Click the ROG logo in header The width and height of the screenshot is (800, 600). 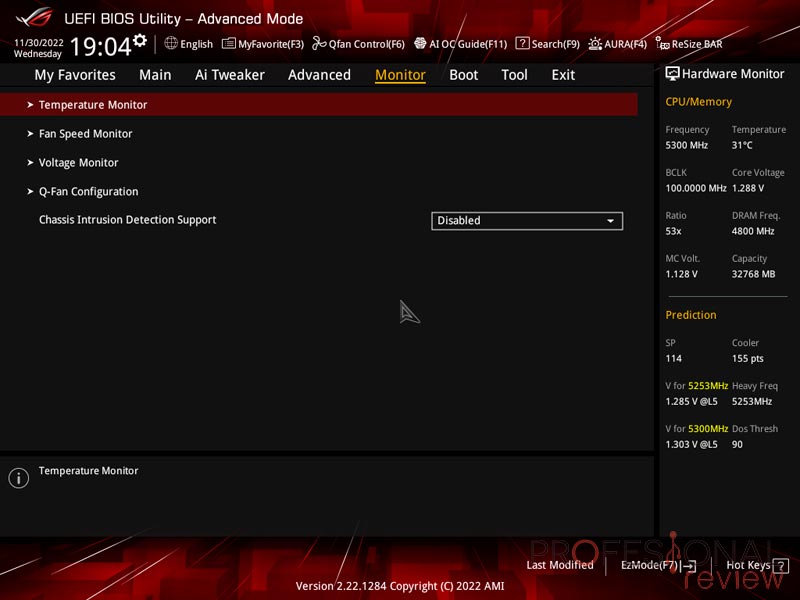(34, 17)
